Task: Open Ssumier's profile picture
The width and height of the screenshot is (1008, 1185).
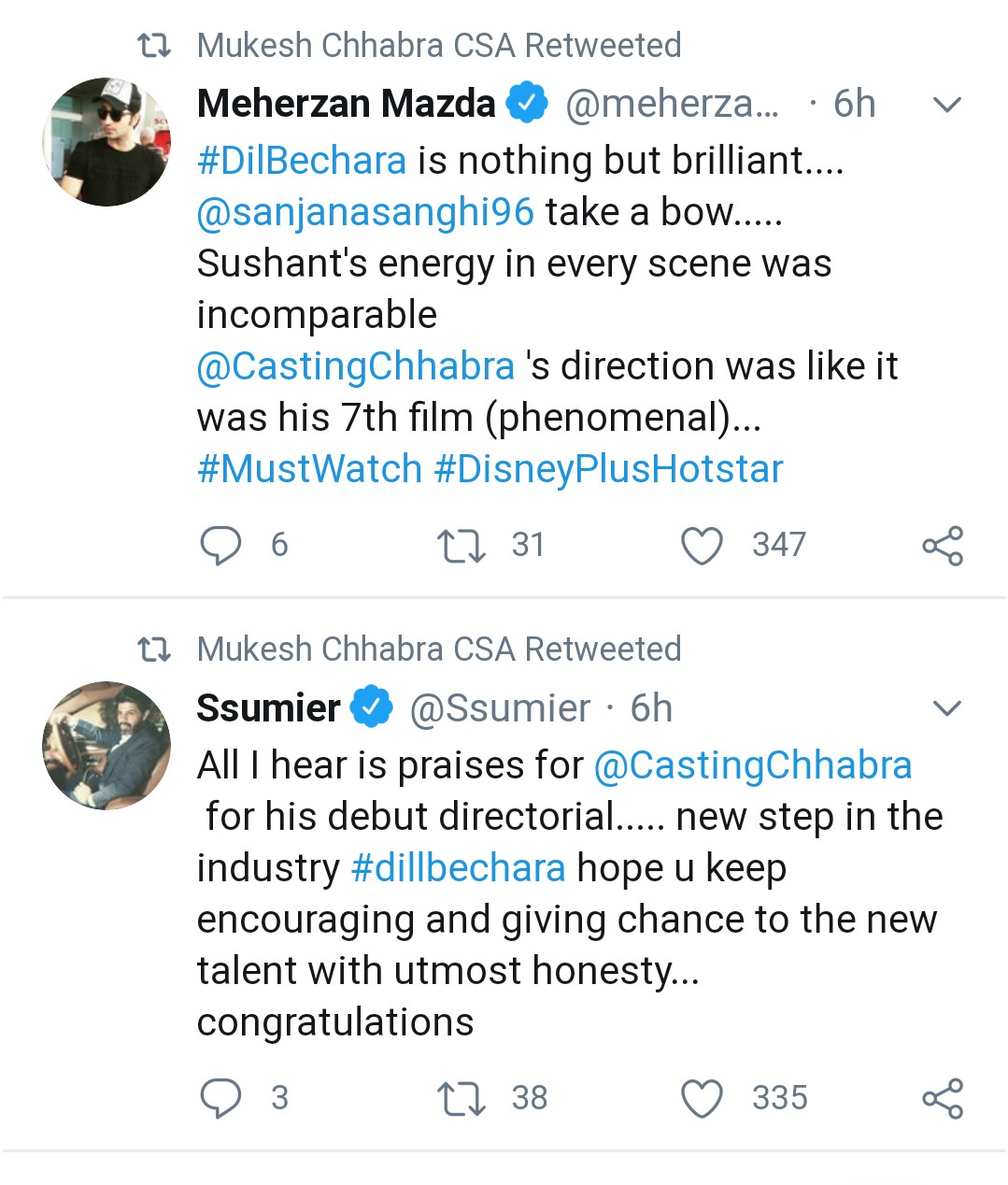Action: pos(107,745)
